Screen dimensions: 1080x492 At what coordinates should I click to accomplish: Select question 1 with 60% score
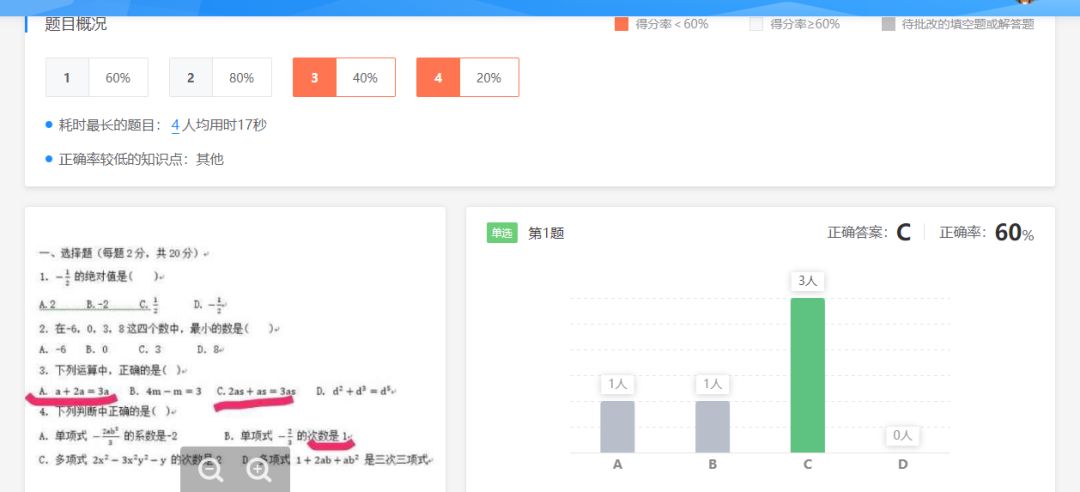click(97, 77)
